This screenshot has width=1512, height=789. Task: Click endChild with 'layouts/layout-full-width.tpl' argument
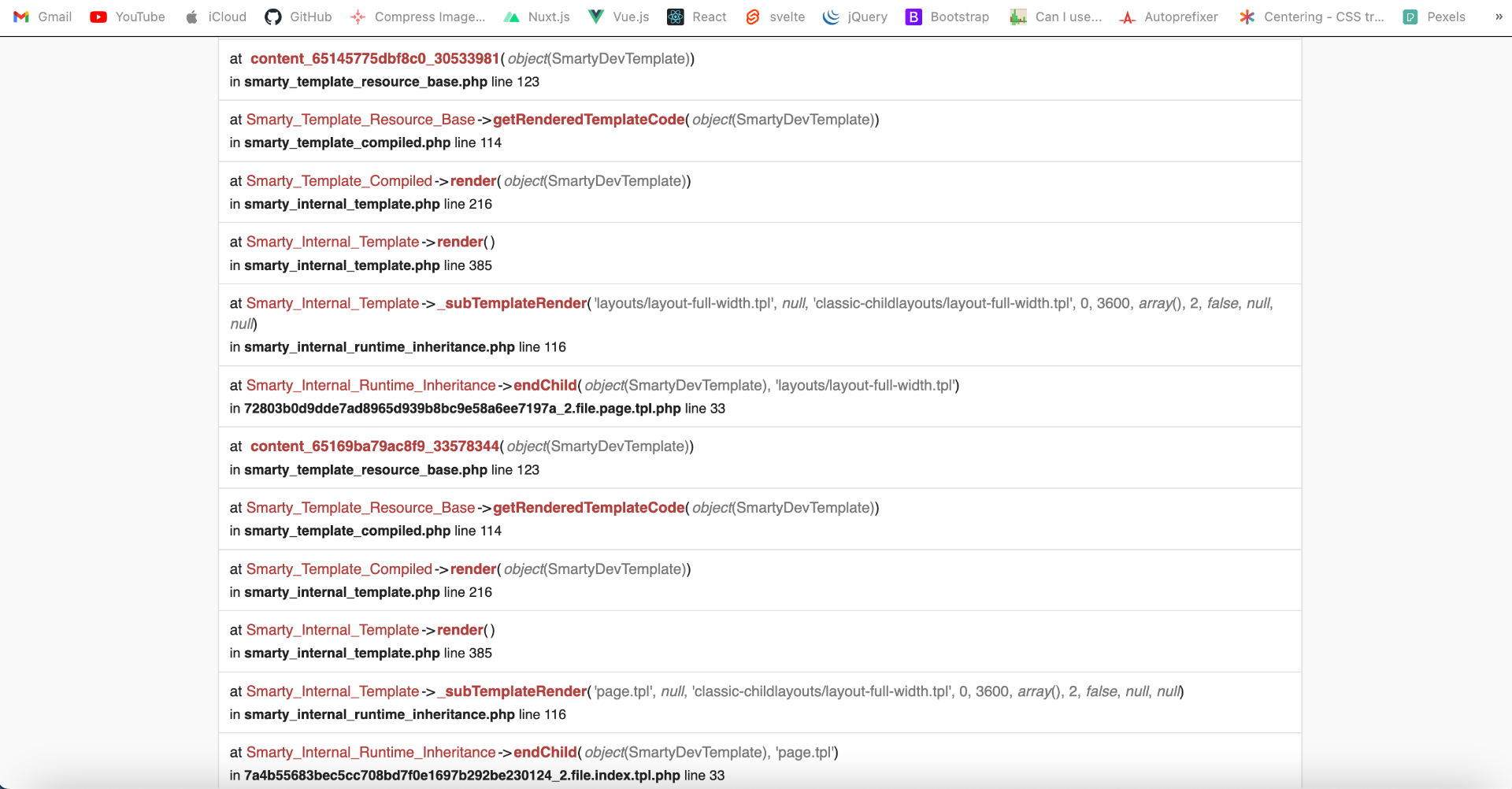click(x=545, y=385)
